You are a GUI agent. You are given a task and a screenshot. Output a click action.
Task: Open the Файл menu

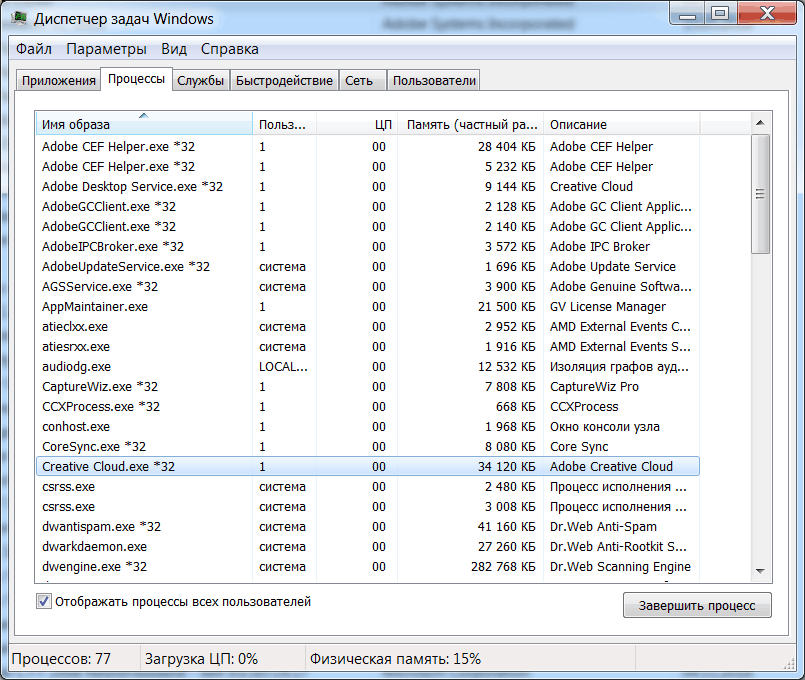34,49
